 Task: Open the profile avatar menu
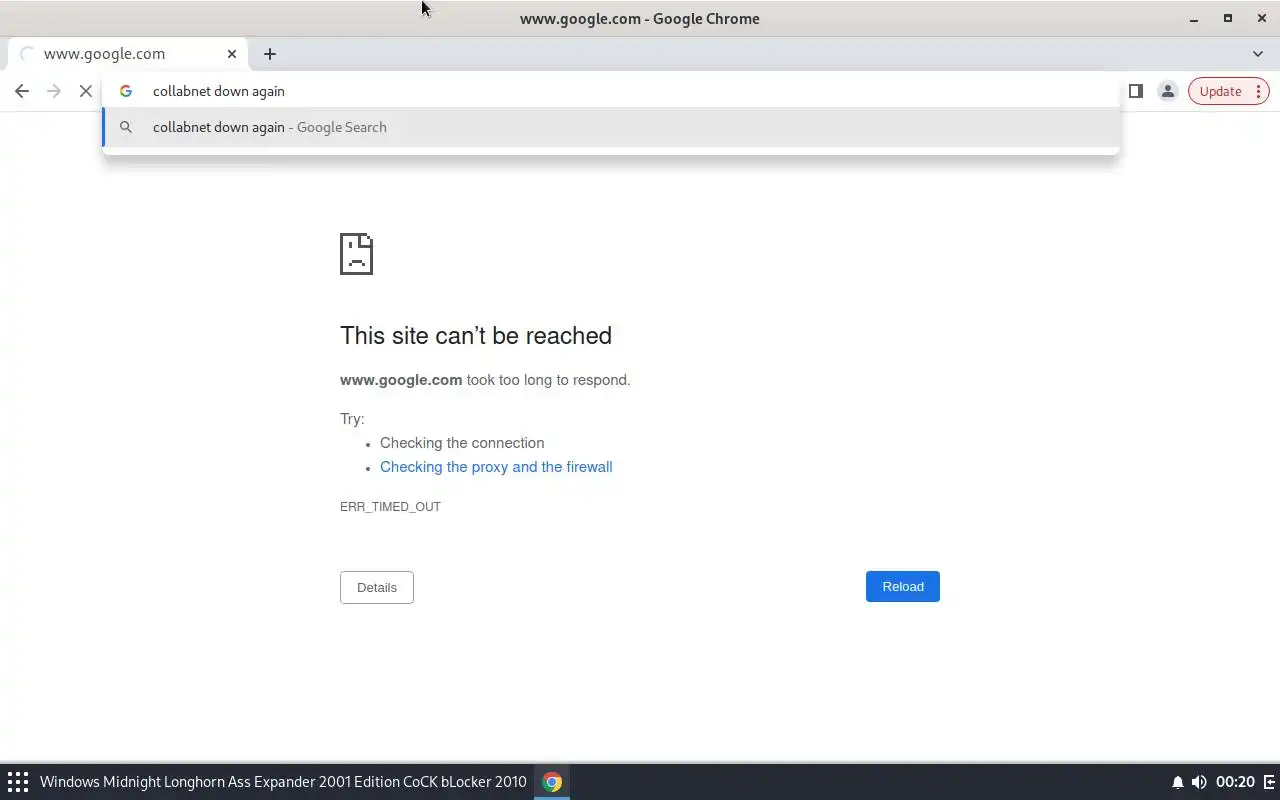(1167, 91)
